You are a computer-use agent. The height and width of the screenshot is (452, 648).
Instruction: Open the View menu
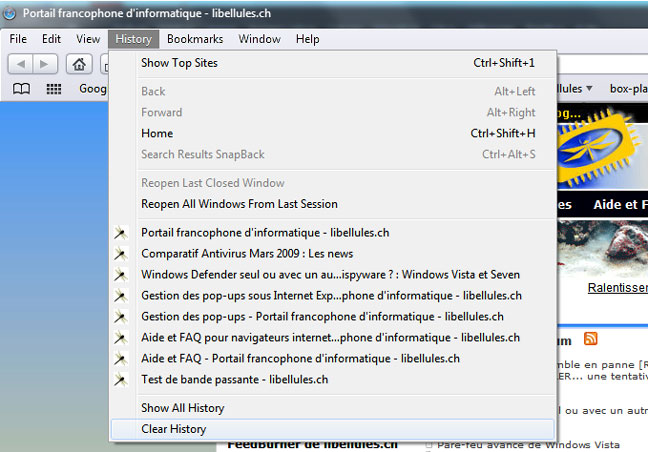coord(88,39)
